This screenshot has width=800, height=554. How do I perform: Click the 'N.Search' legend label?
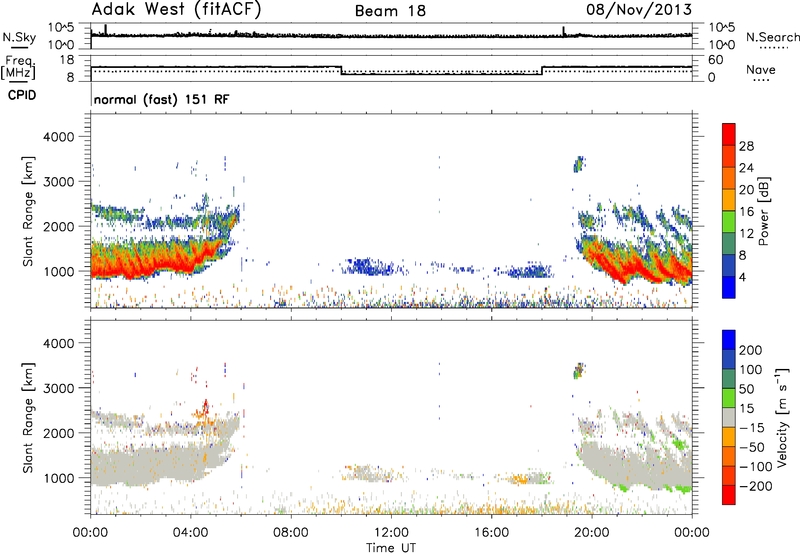(772, 37)
